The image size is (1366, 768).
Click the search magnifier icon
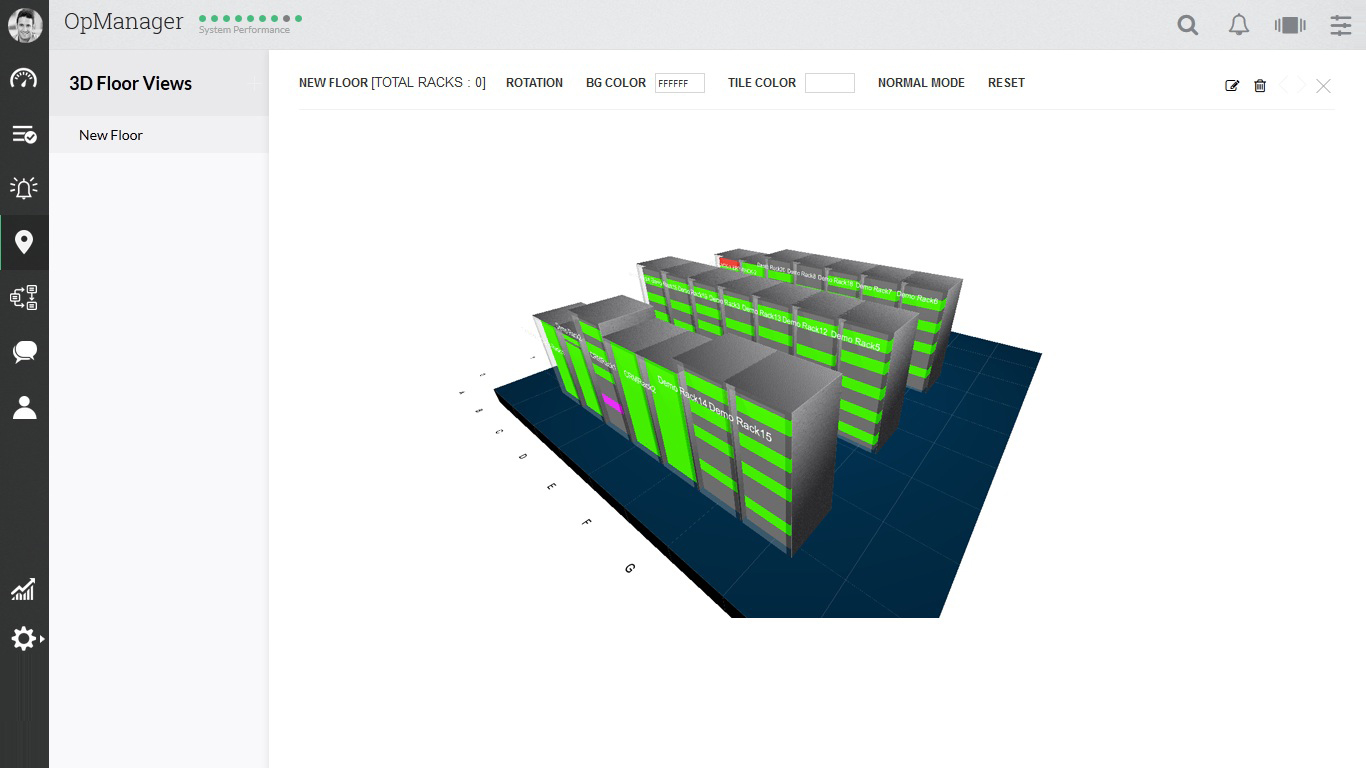pyautogui.click(x=1188, y=26)
